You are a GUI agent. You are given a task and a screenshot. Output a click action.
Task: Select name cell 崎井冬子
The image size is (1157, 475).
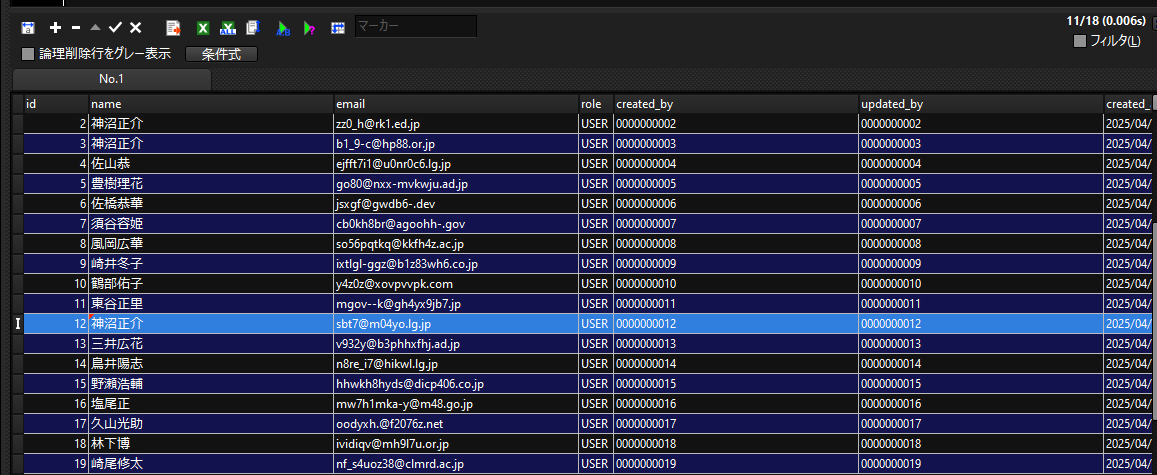pos(211,263)
